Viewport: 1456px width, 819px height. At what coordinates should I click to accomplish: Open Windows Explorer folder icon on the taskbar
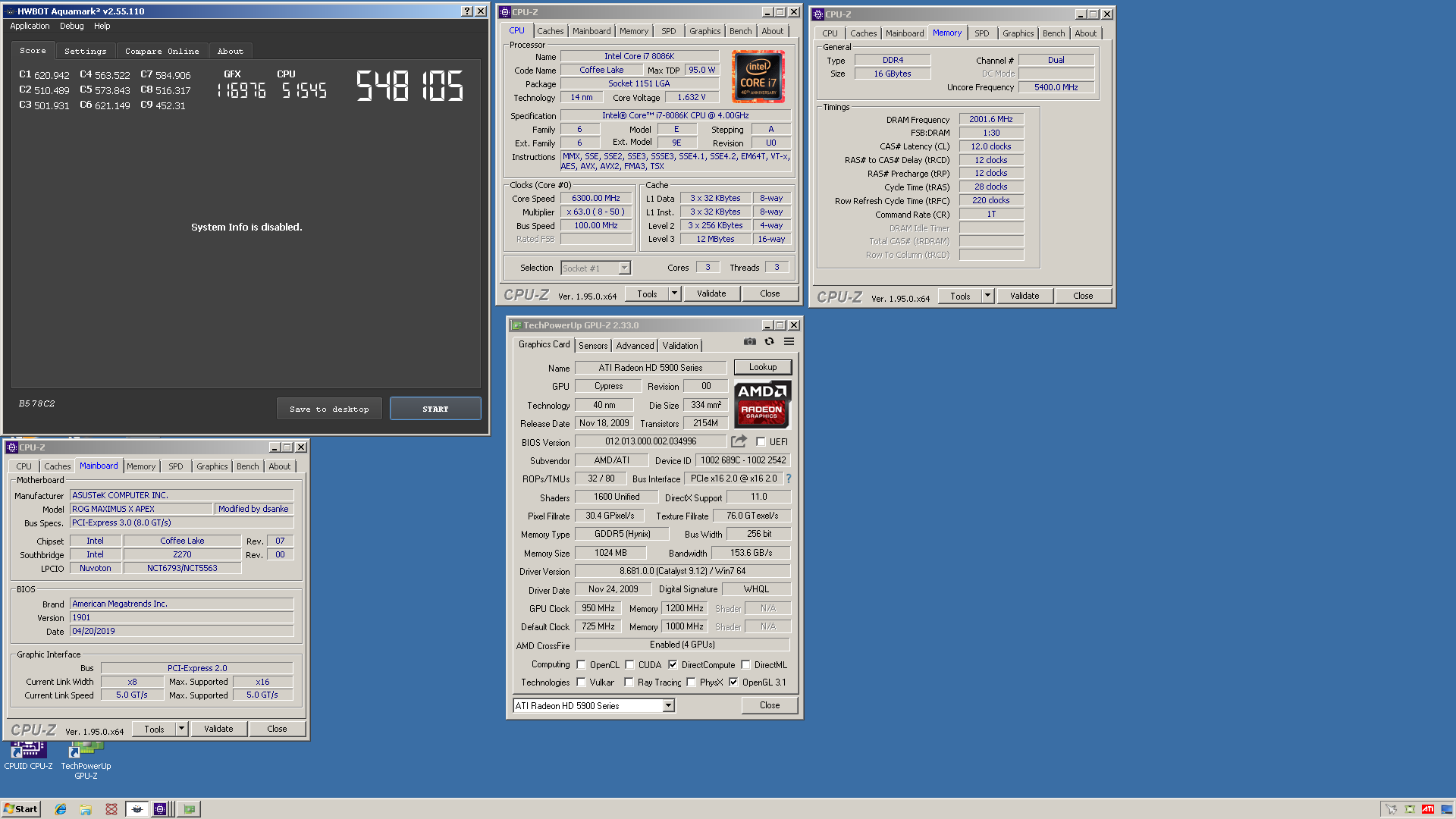click(86, 809)
